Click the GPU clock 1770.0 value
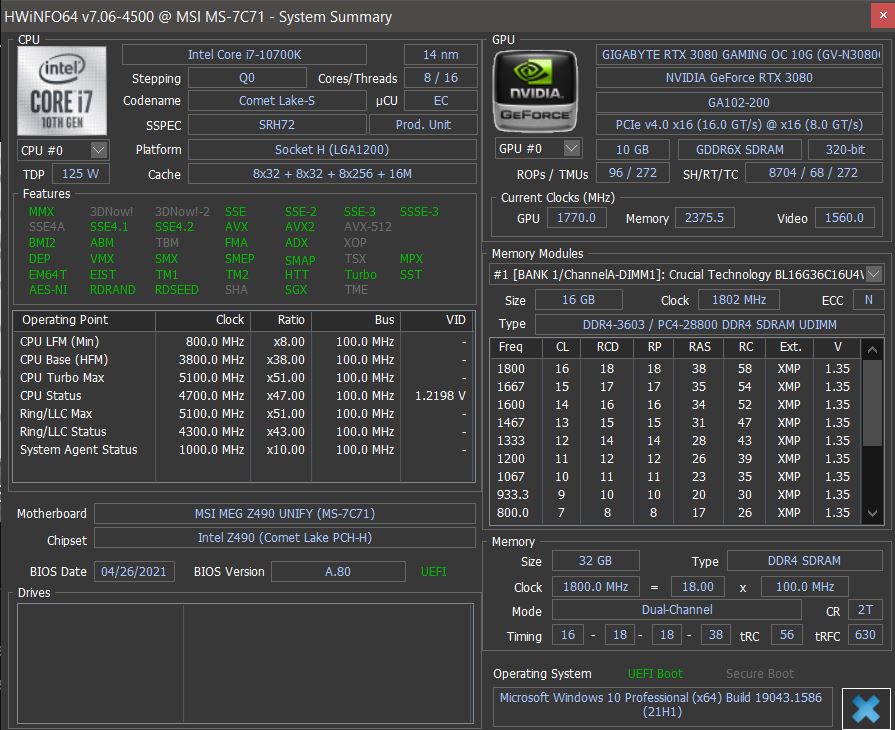This screenshot has width=895, height=730. click(576, 217)
